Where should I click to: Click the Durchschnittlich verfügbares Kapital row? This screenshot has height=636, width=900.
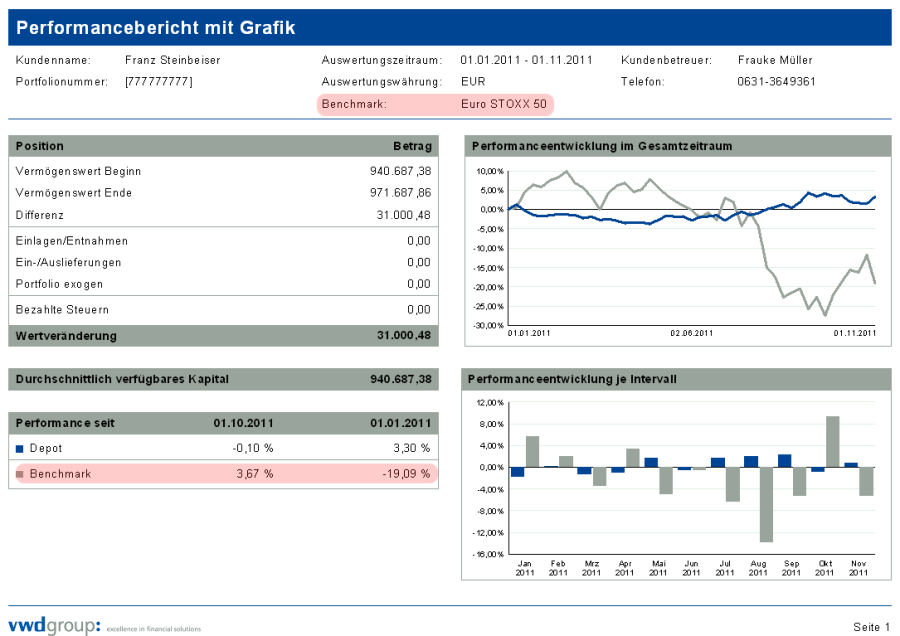pyautogui.click(x=223, y=380)
